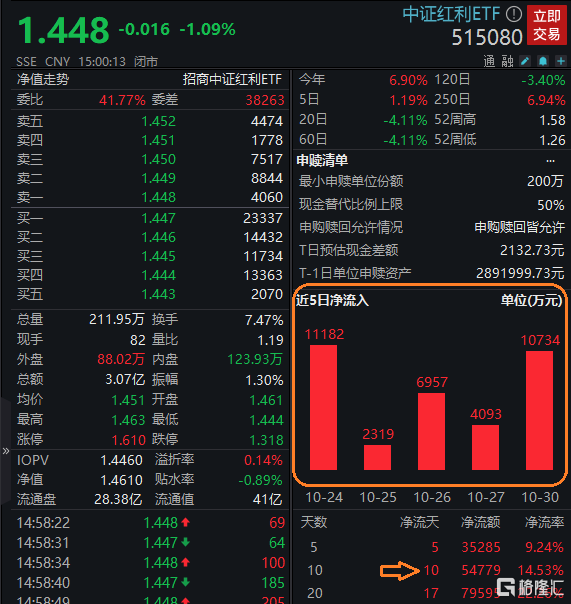Open info circle next to 中证红利ETF
Viewport: 571px width, 604px height.
tap(513, 15)
